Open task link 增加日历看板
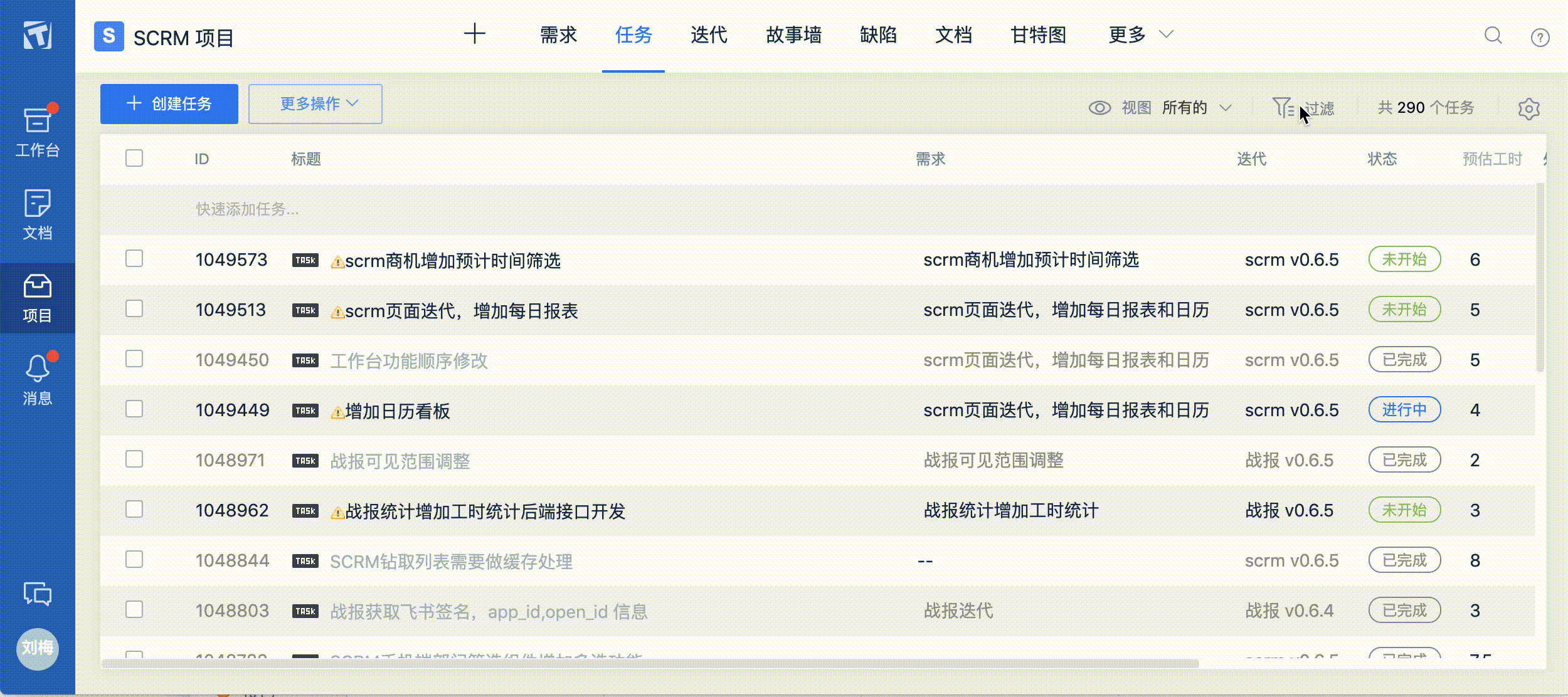The image size is (1568, 697). click(x=397, y=411)
